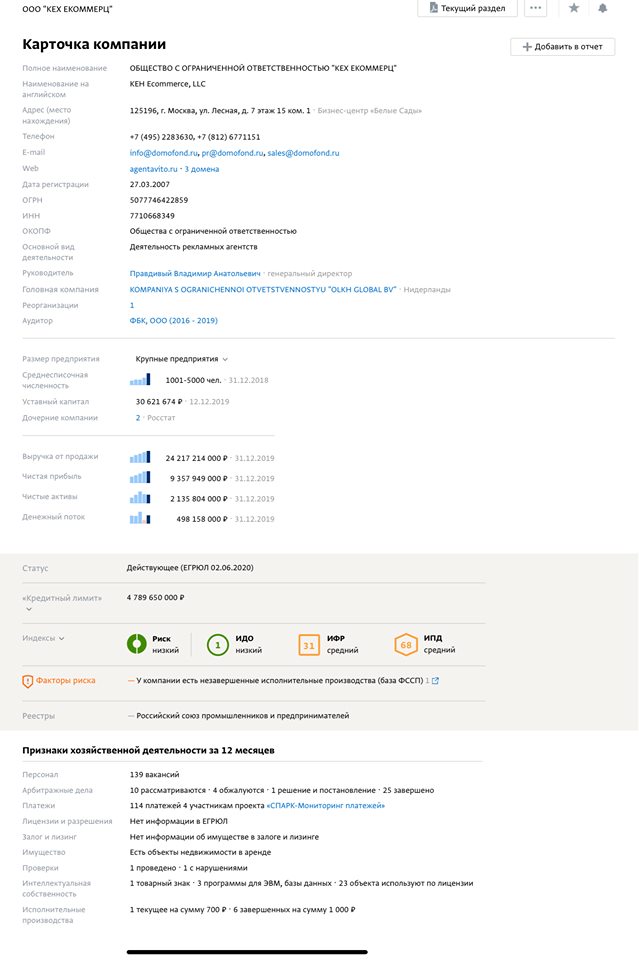The height and width of the screenshot is (960, 639).
Task: Expand the Indices section chevron
Action: [61, 638]
